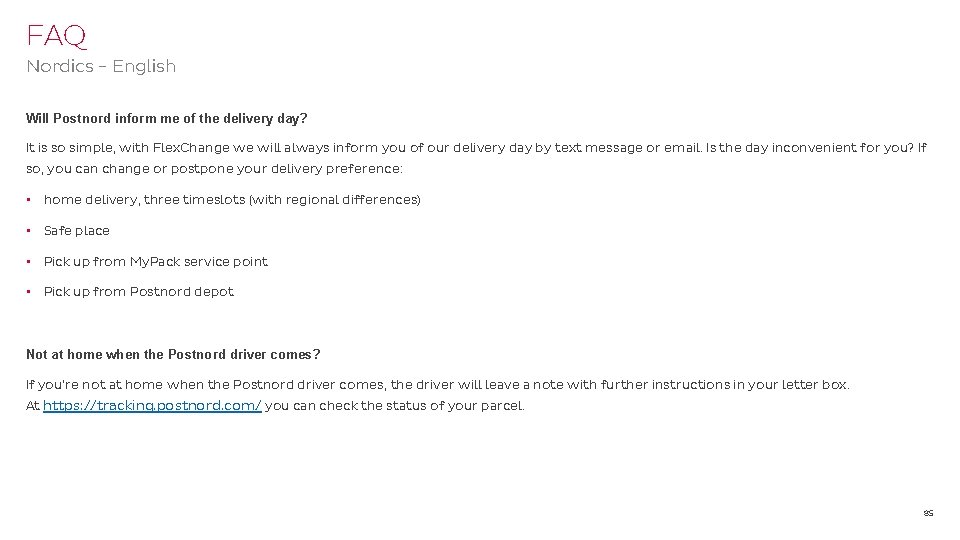Click the FAQ slide title
This screenshot has width=960, height=540.
point(57,36)
